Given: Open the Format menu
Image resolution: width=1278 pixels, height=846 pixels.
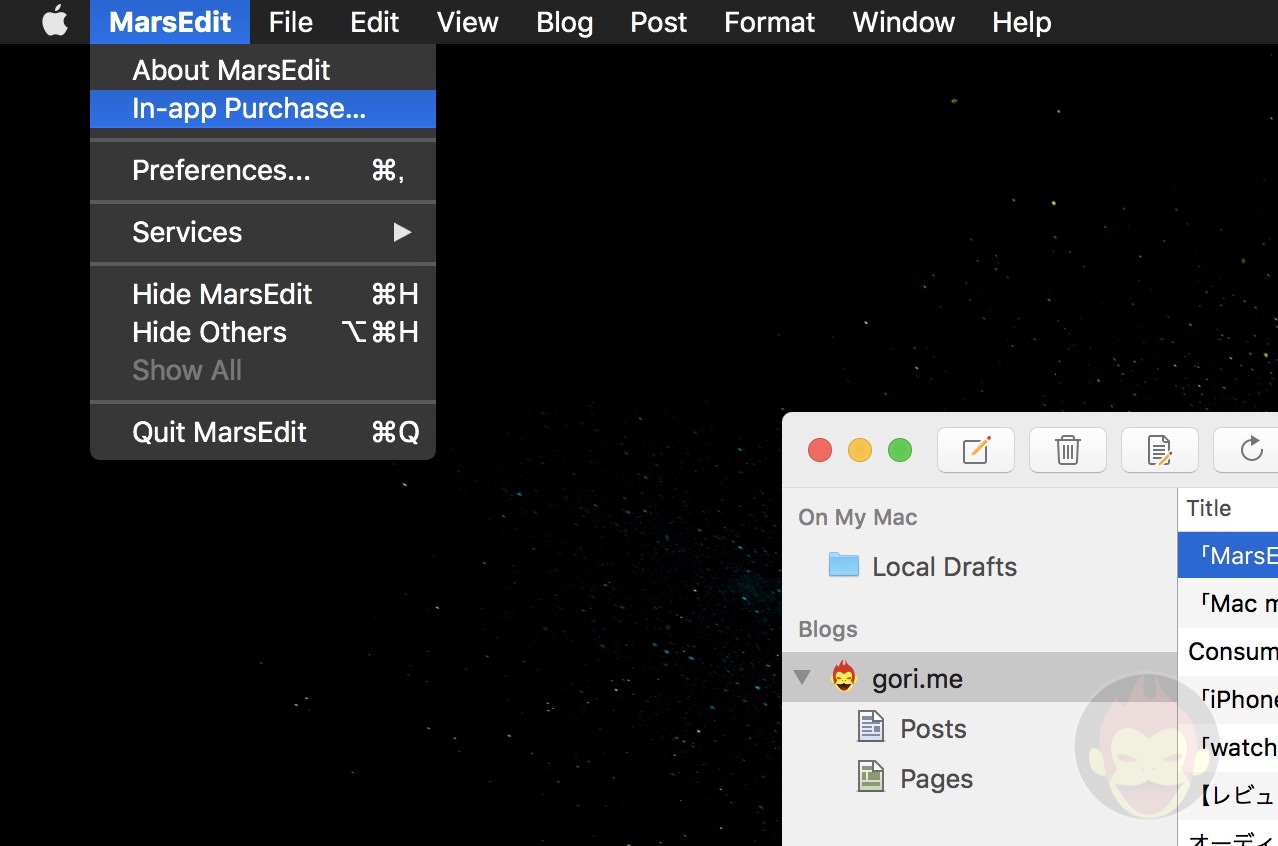Looking at the screenshot, I should (769, 22).
